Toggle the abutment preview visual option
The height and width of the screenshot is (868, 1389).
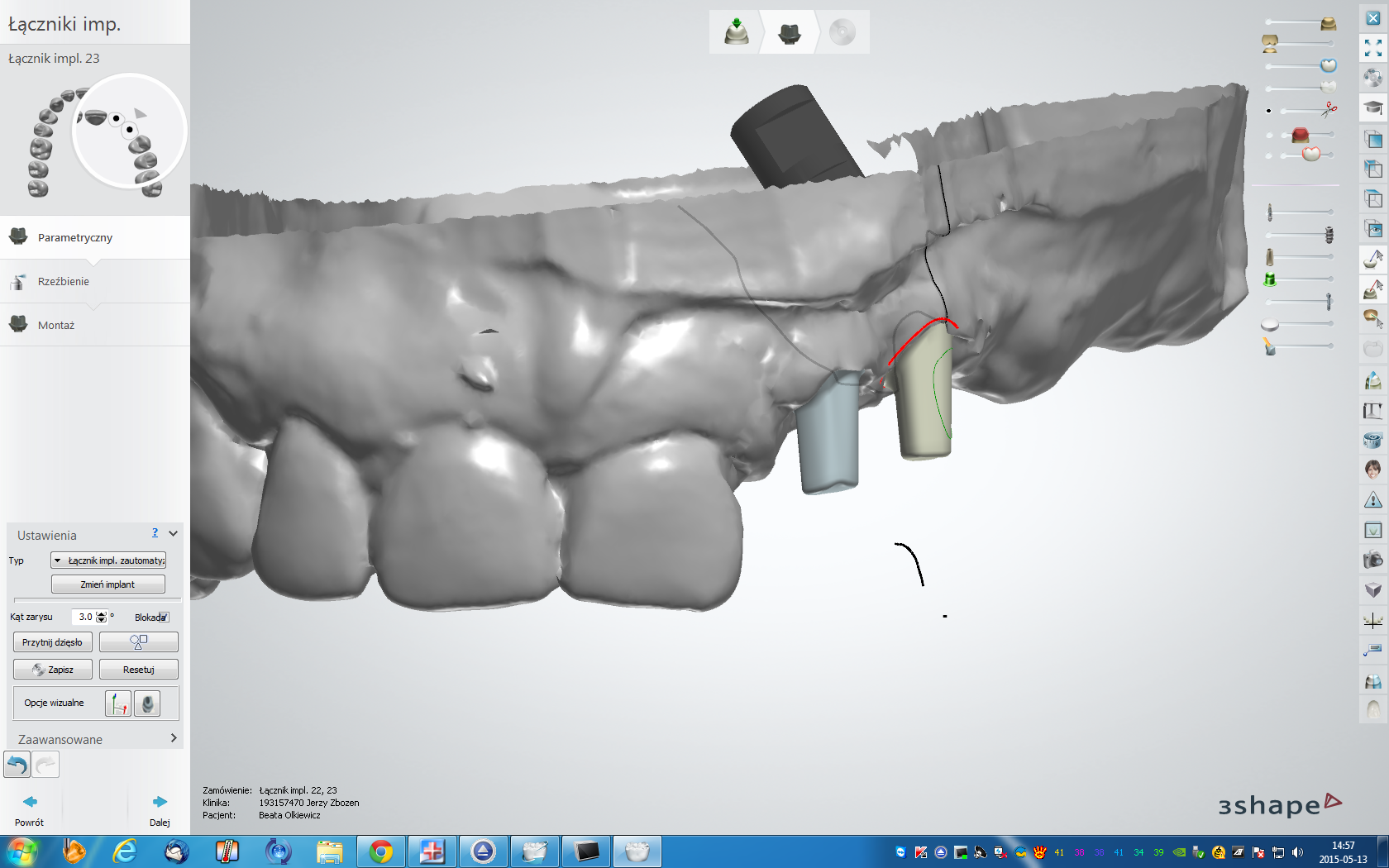[x=147, y=703]
